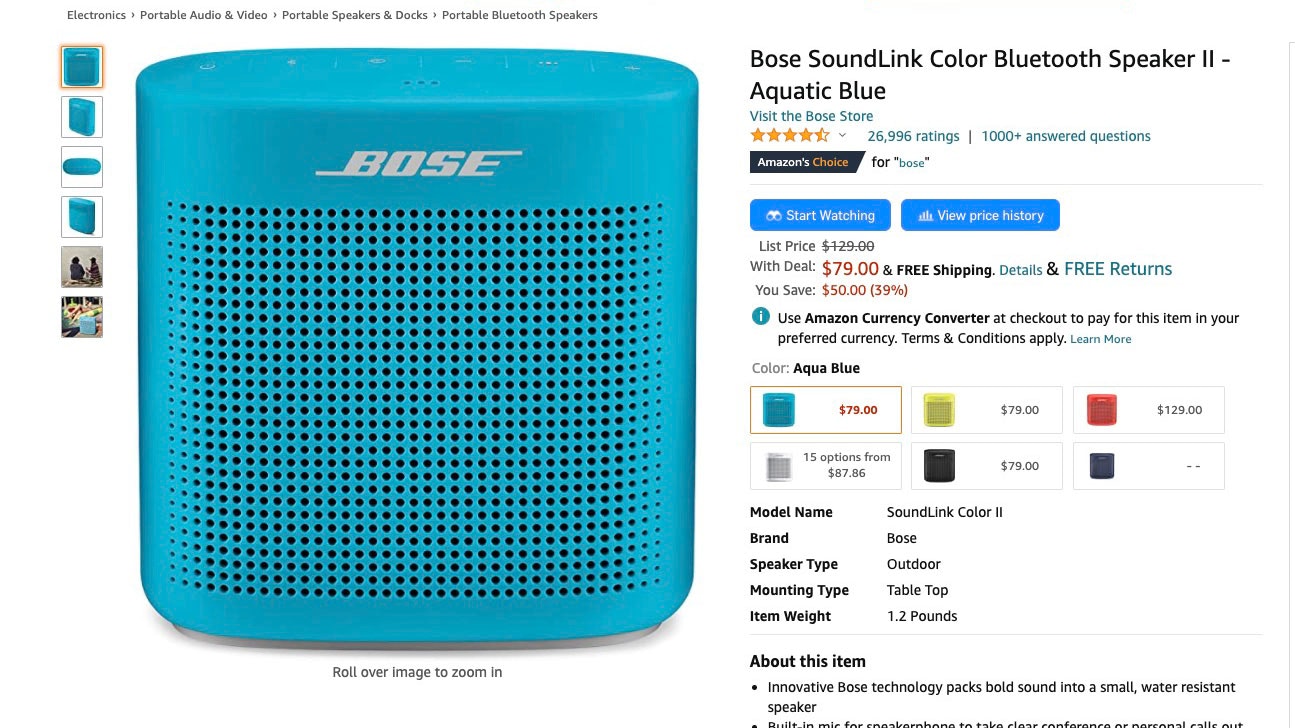Viewport: 1295px width, 728px height.
Task: Click the bar chart icon on price history
Action: pos(925,216)
